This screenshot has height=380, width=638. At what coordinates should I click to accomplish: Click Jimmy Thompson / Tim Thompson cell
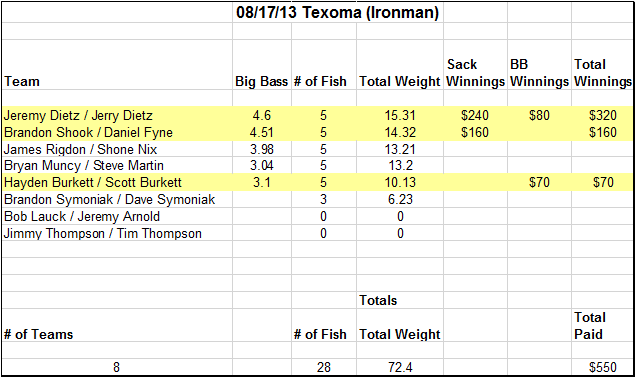coord(117,234)
